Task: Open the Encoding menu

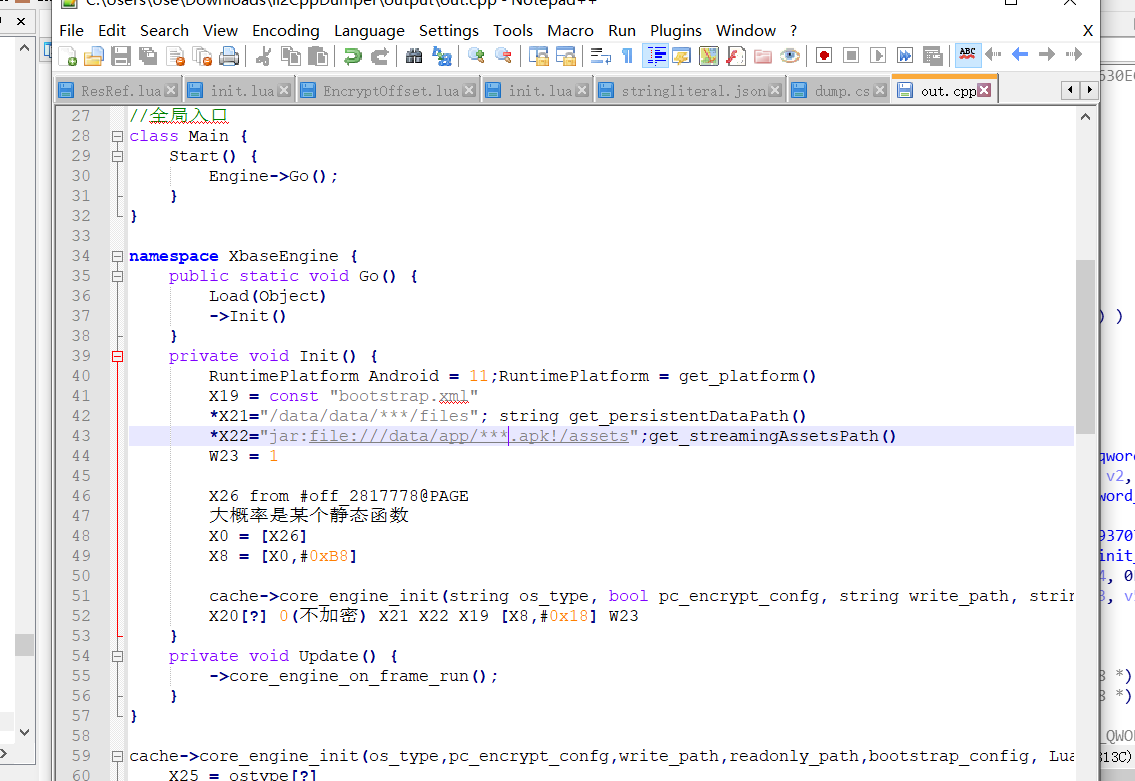Action: click(285, 31)
